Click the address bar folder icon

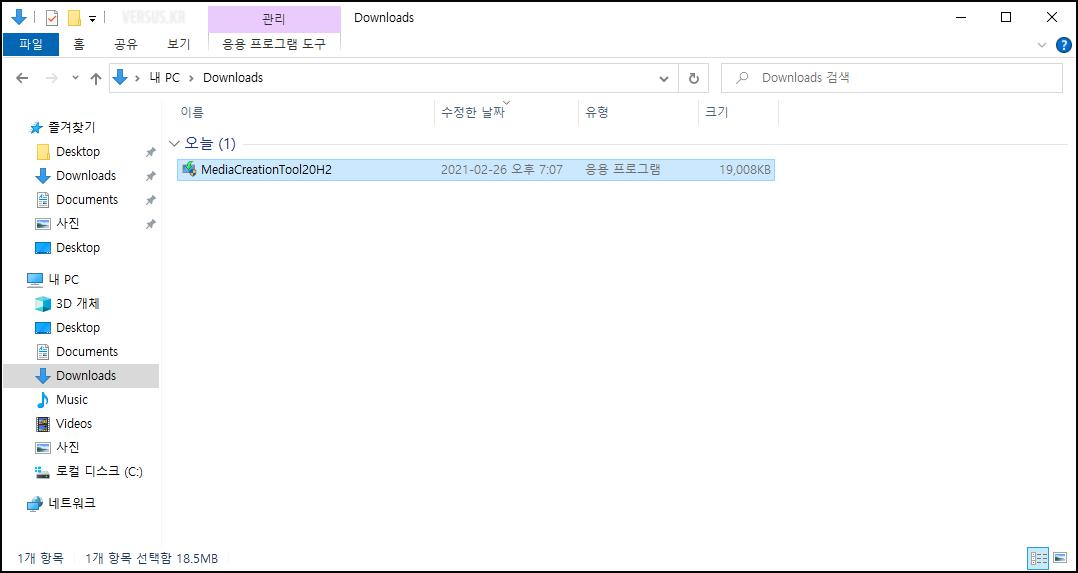pyautogui.click(x=120, y=78)
